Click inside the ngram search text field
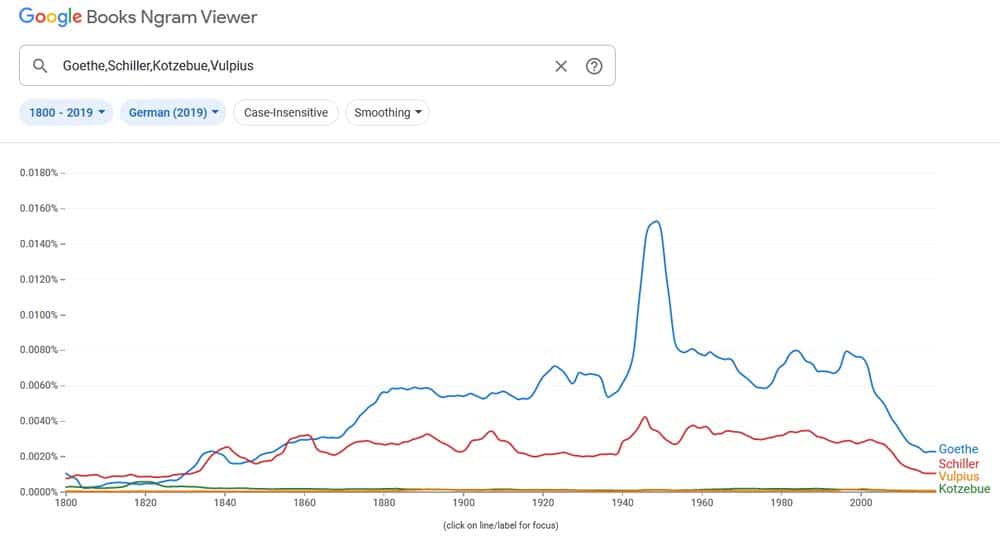The image size is (1000, 536). 300,66
